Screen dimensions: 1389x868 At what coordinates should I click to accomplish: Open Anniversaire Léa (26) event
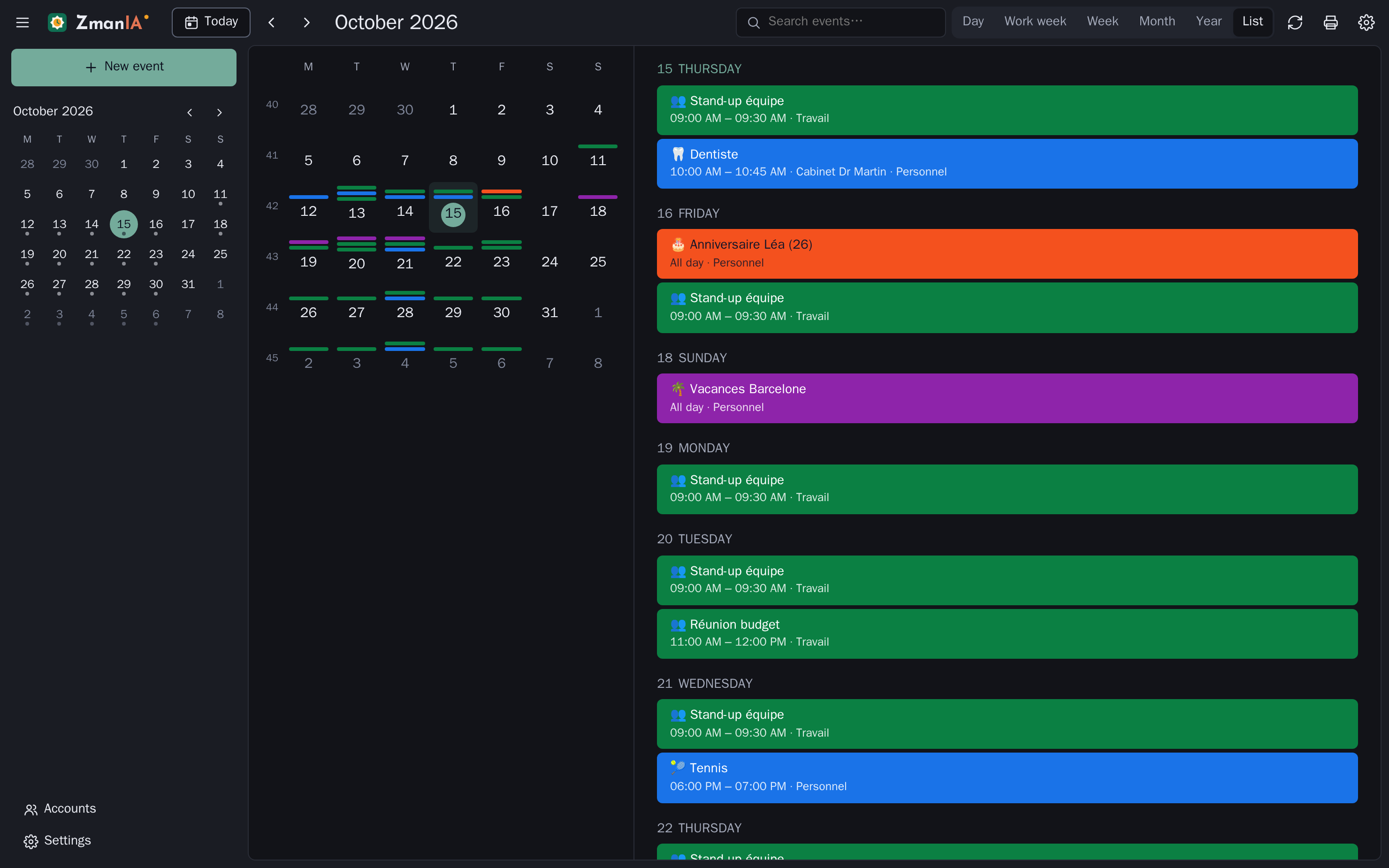click(x=1007, y=254)
